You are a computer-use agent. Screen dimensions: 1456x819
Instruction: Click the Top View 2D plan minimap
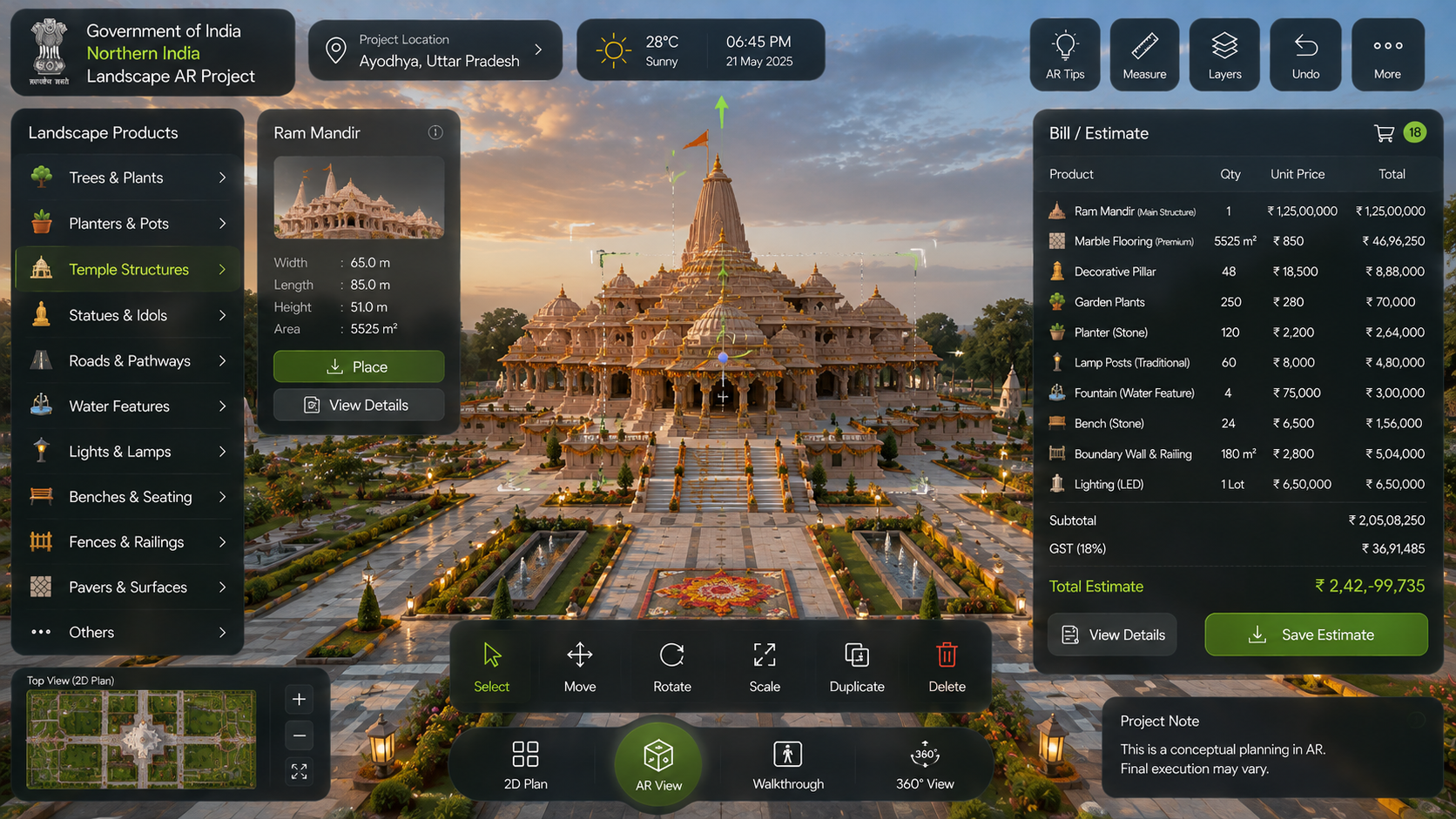tap(141, 739)
